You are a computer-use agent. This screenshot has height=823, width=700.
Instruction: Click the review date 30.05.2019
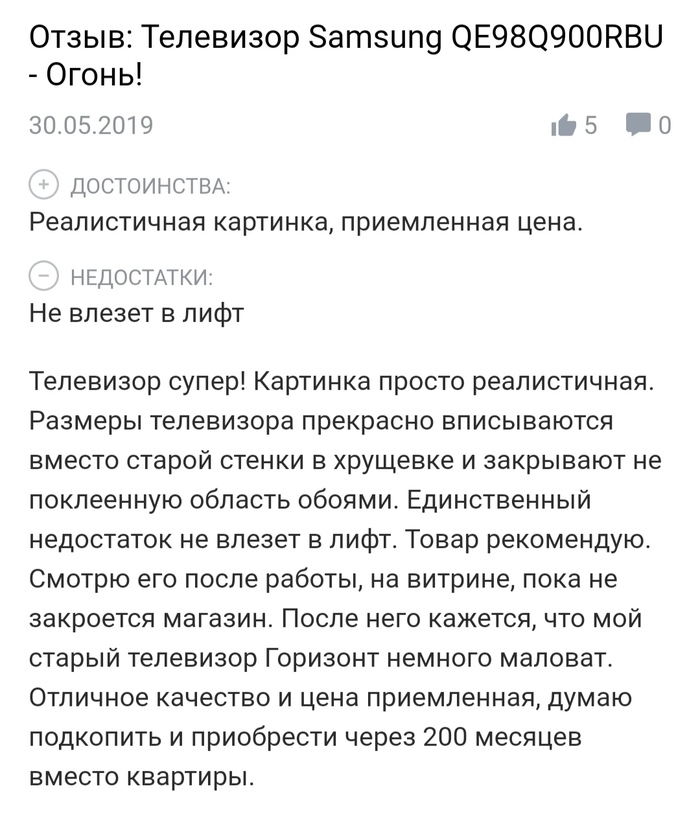(x=91, y=126)
